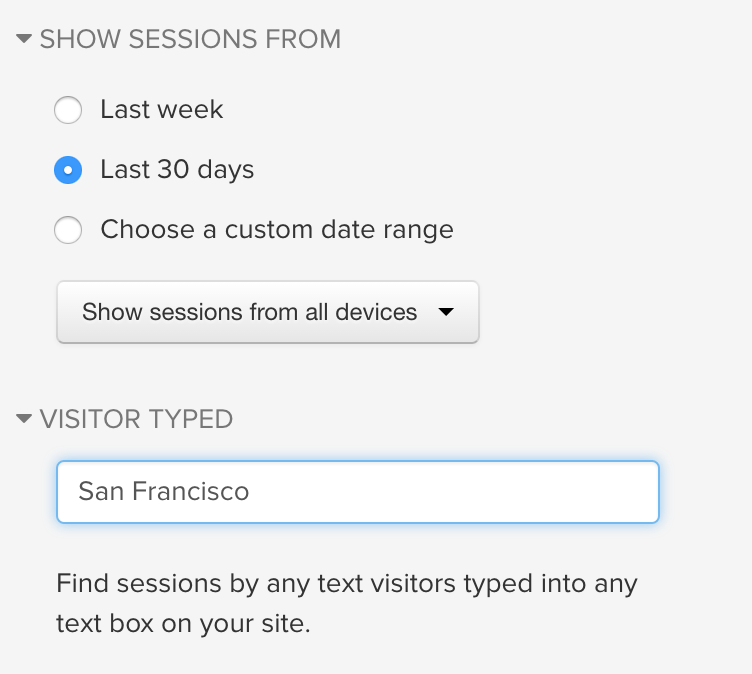Viewport: 752px width, 674px height.
Task: Open the Show sessions from all devices dropdown
Action: click(268, 312)
